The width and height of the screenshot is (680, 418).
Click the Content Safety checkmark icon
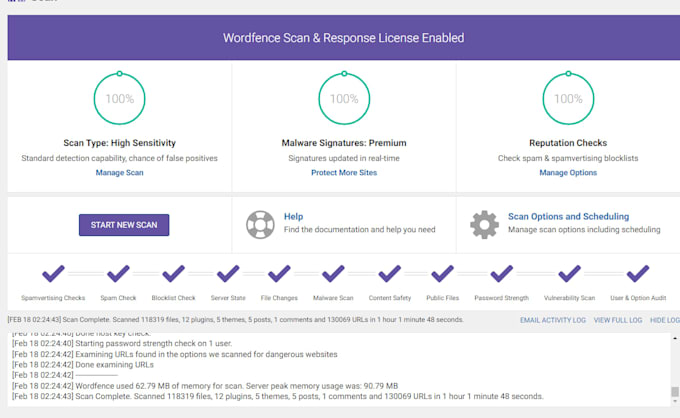[389, 273]
